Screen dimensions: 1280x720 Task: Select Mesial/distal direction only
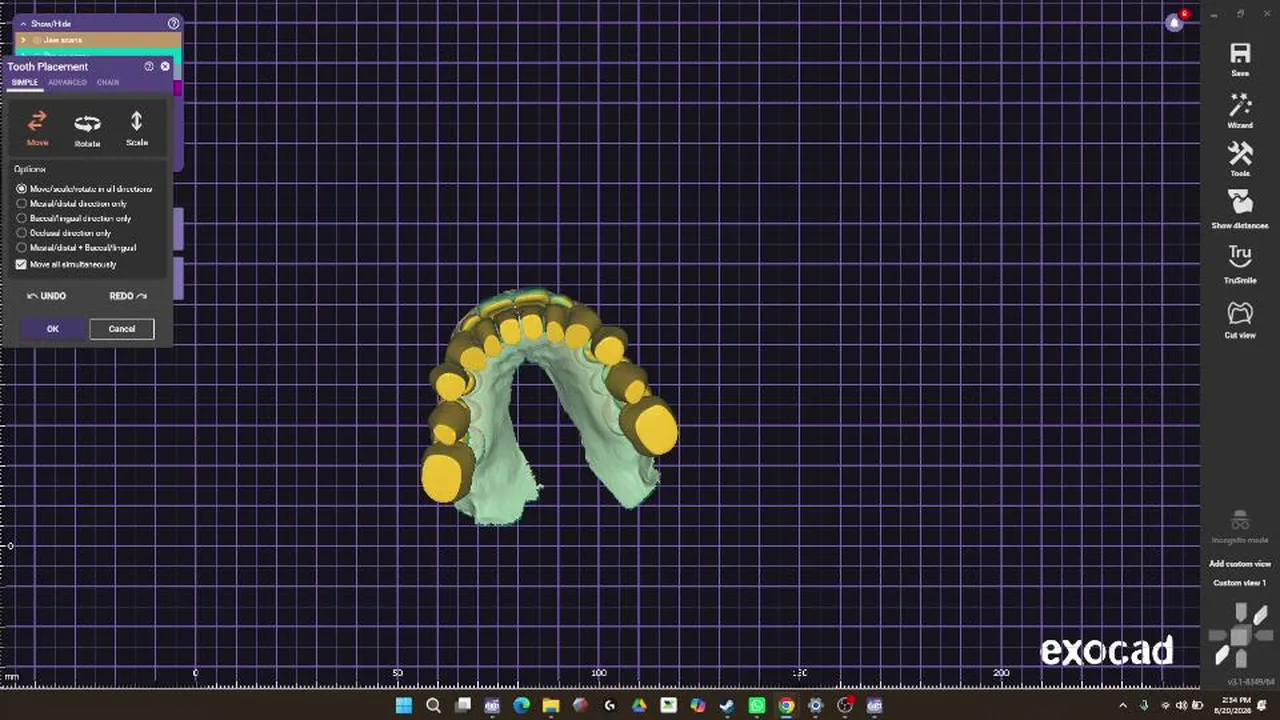click(x=72, y=204)
